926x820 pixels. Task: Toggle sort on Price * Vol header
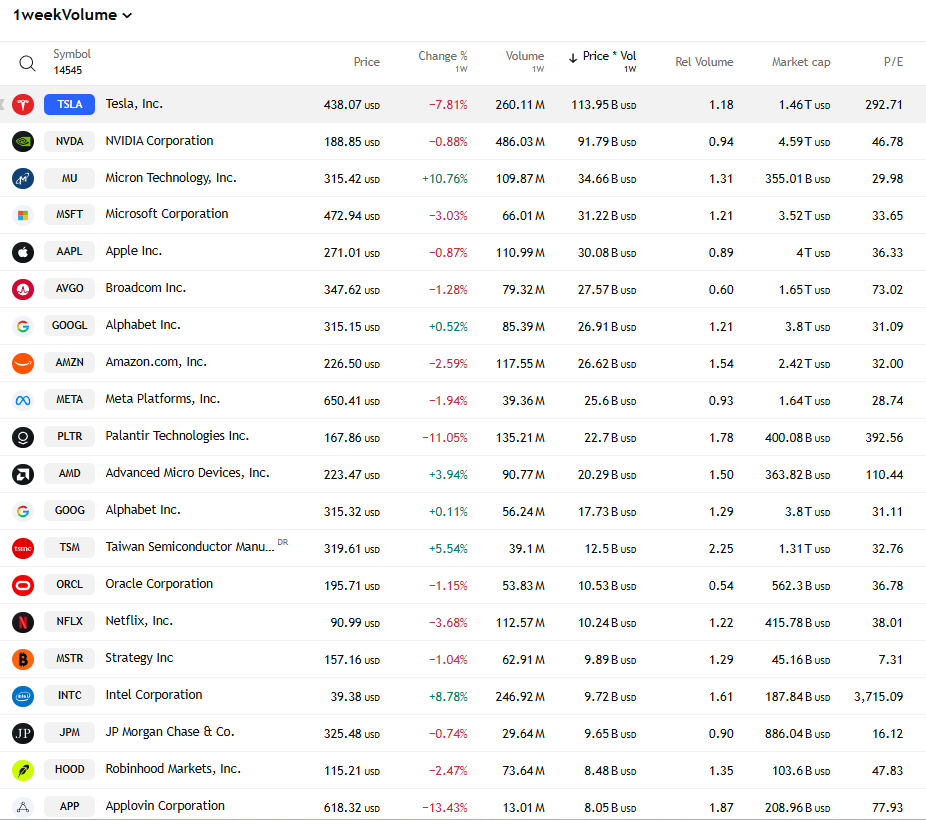(602, 61)
